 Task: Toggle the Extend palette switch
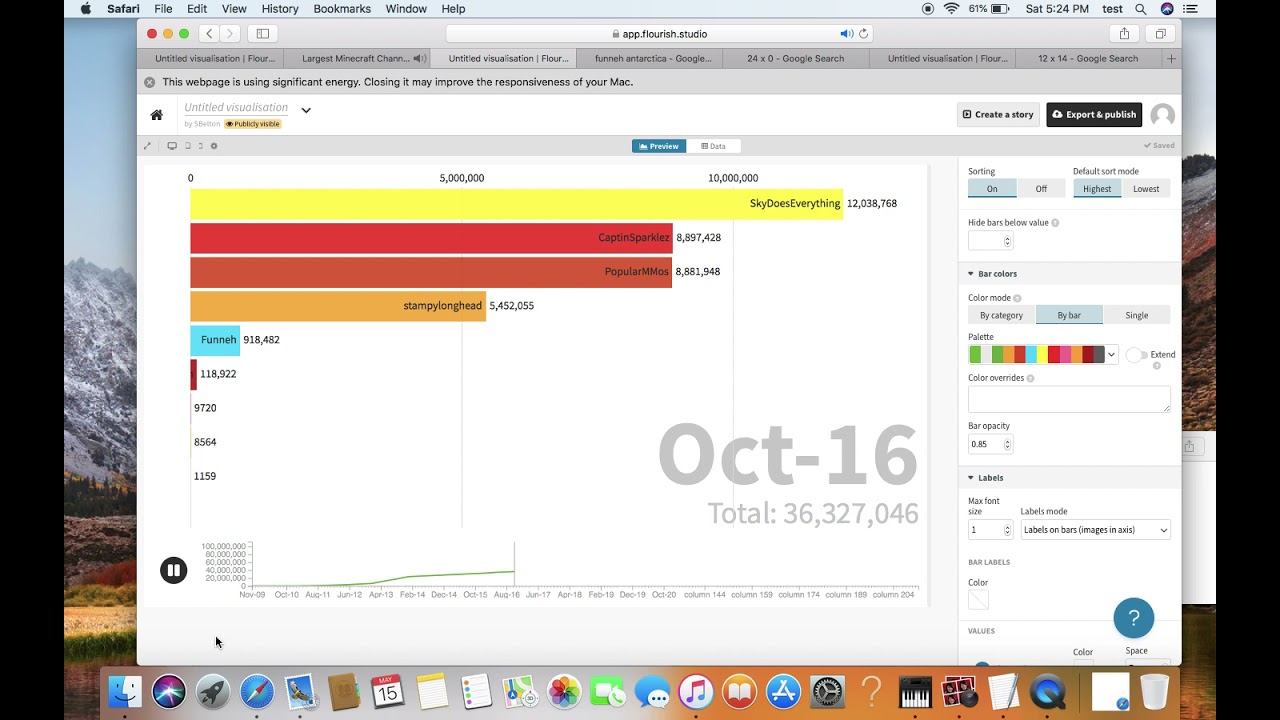(1136, 355)
